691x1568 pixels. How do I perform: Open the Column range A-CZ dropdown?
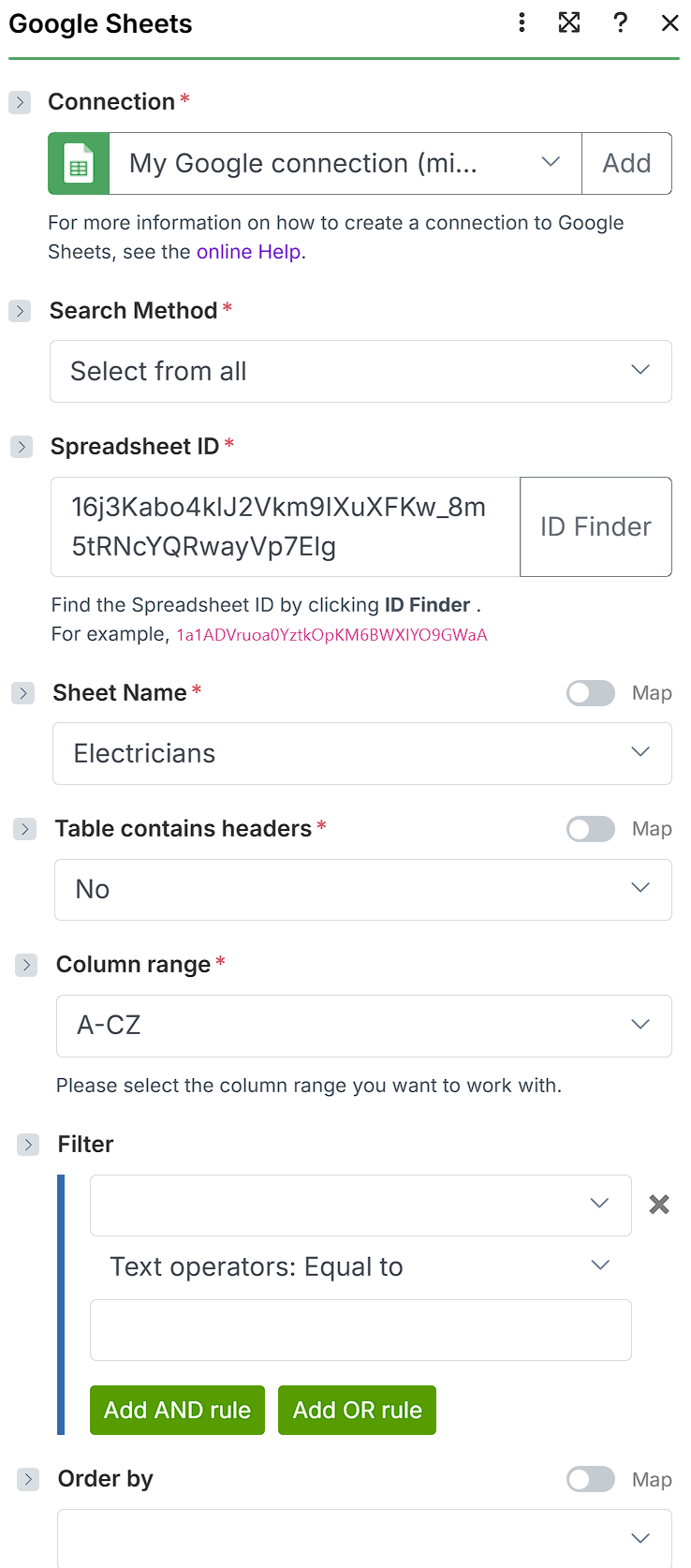click(363, 1026)
